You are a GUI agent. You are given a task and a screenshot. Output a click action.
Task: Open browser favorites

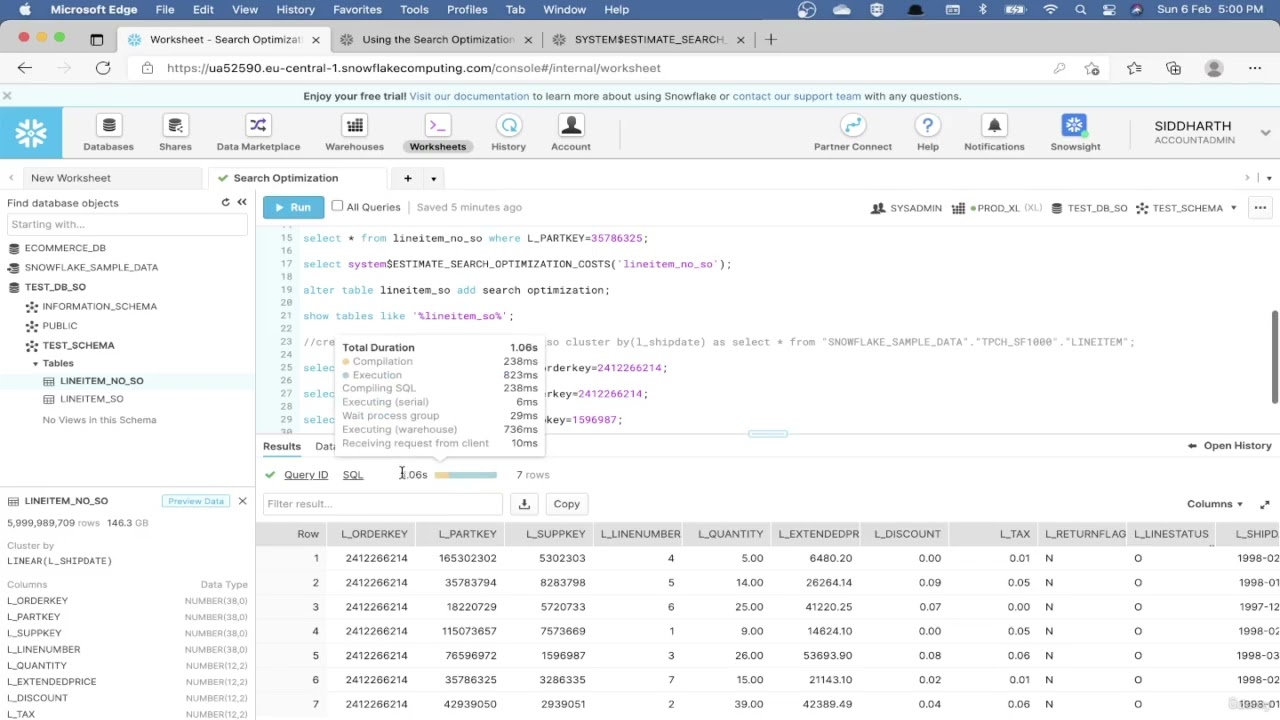click(1133, 68)
